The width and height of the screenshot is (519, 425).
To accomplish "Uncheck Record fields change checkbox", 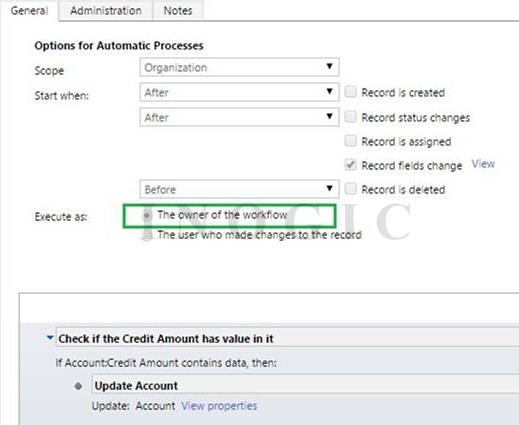I will coord(350,165).
